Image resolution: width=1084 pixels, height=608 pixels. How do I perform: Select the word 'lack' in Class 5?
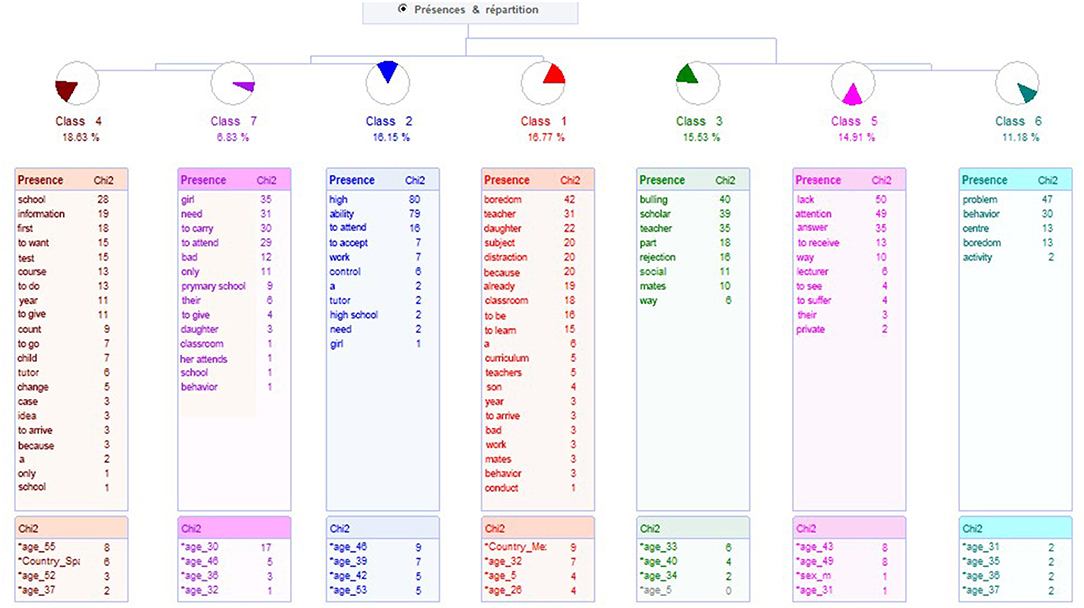coord(805,199)
